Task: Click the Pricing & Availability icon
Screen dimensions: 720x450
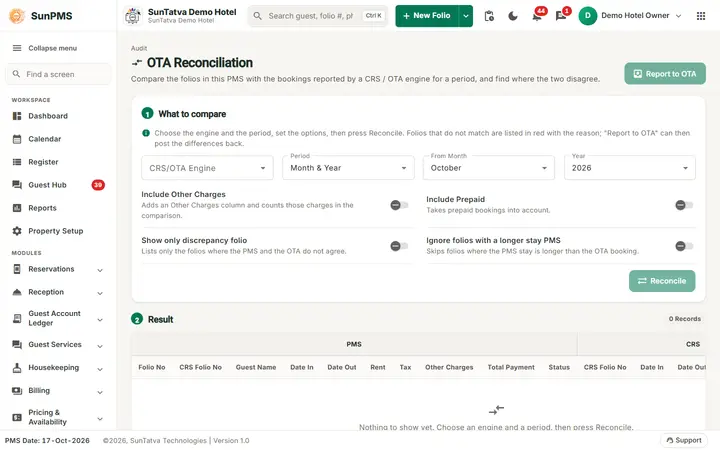Action: click(17, 417)
